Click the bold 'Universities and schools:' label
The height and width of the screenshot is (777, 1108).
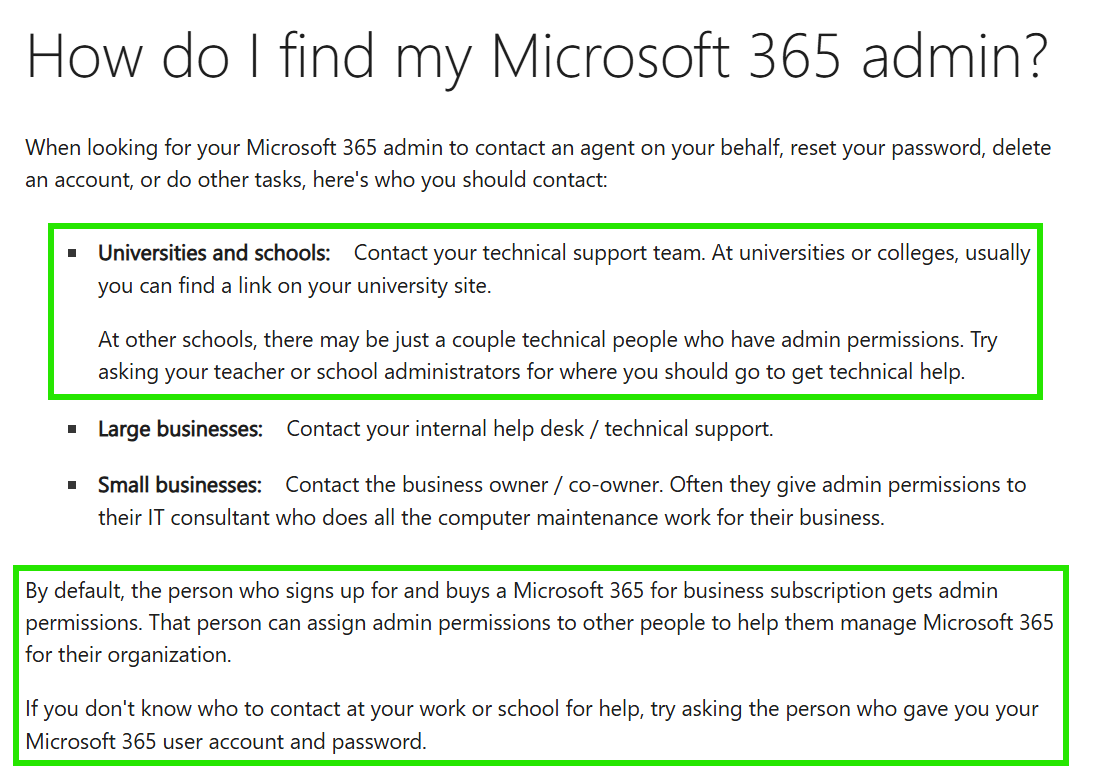pos(214,253)
